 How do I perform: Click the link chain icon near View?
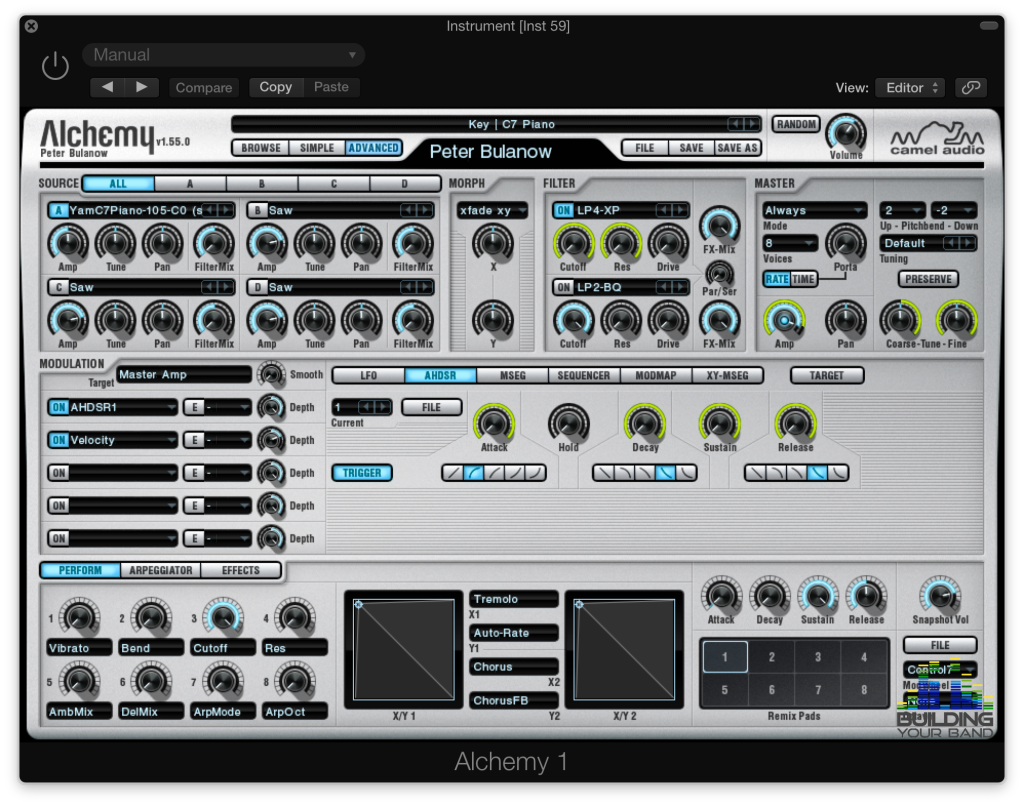[970, 88]
